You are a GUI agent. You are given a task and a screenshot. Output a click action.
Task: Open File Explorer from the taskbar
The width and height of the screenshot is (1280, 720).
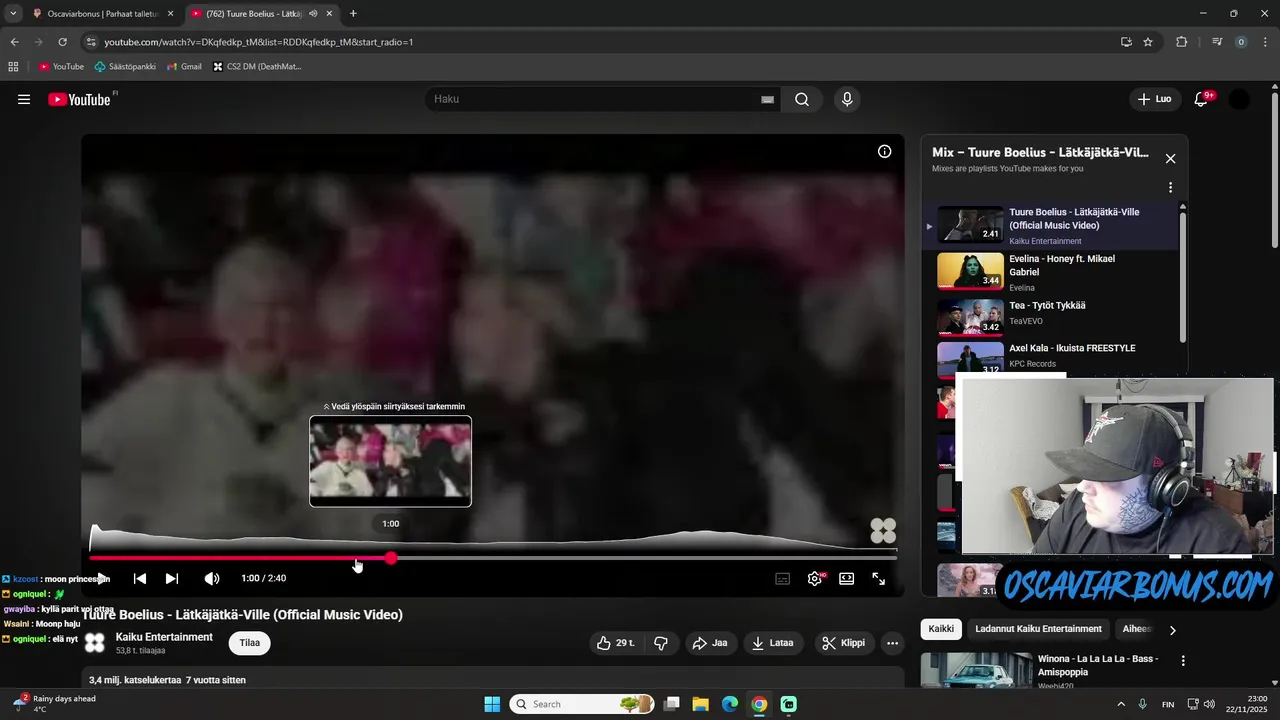pos(701,704)
